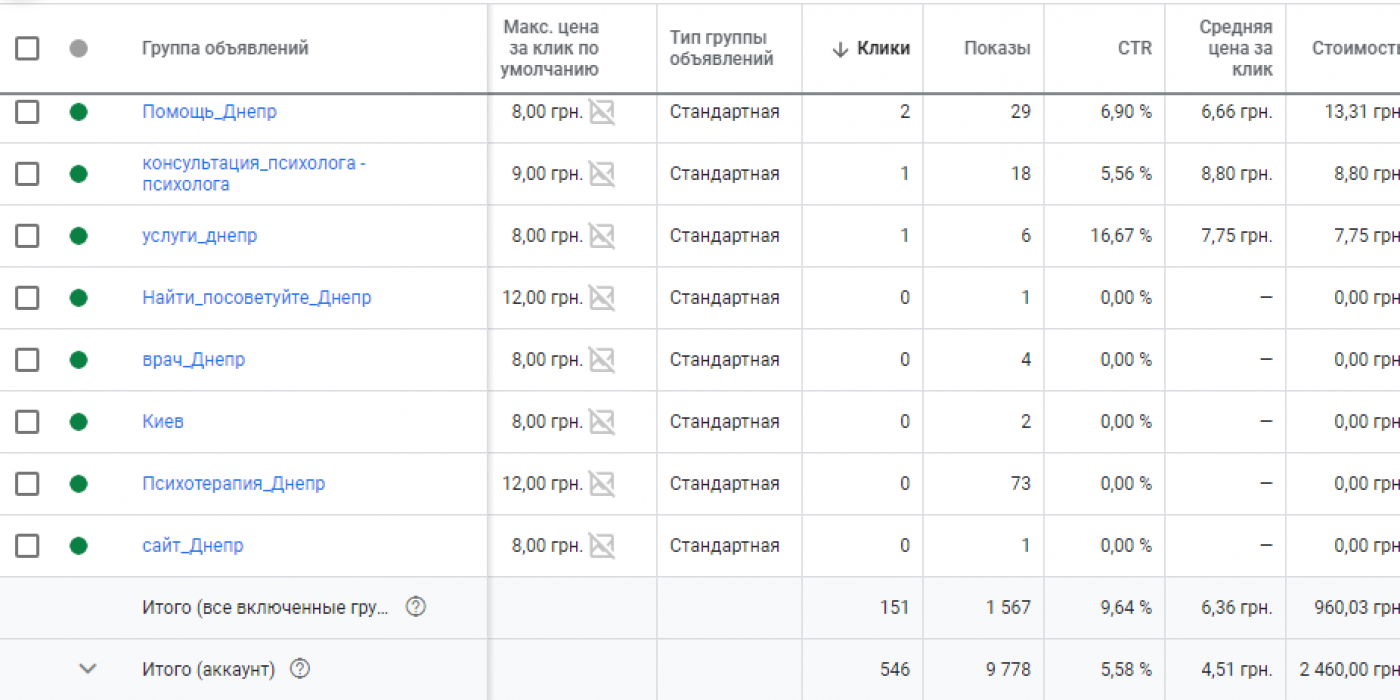Open the услуги_днепр ad group link
This screenshot has width=1400, height=700.
[x=199, y=236]
